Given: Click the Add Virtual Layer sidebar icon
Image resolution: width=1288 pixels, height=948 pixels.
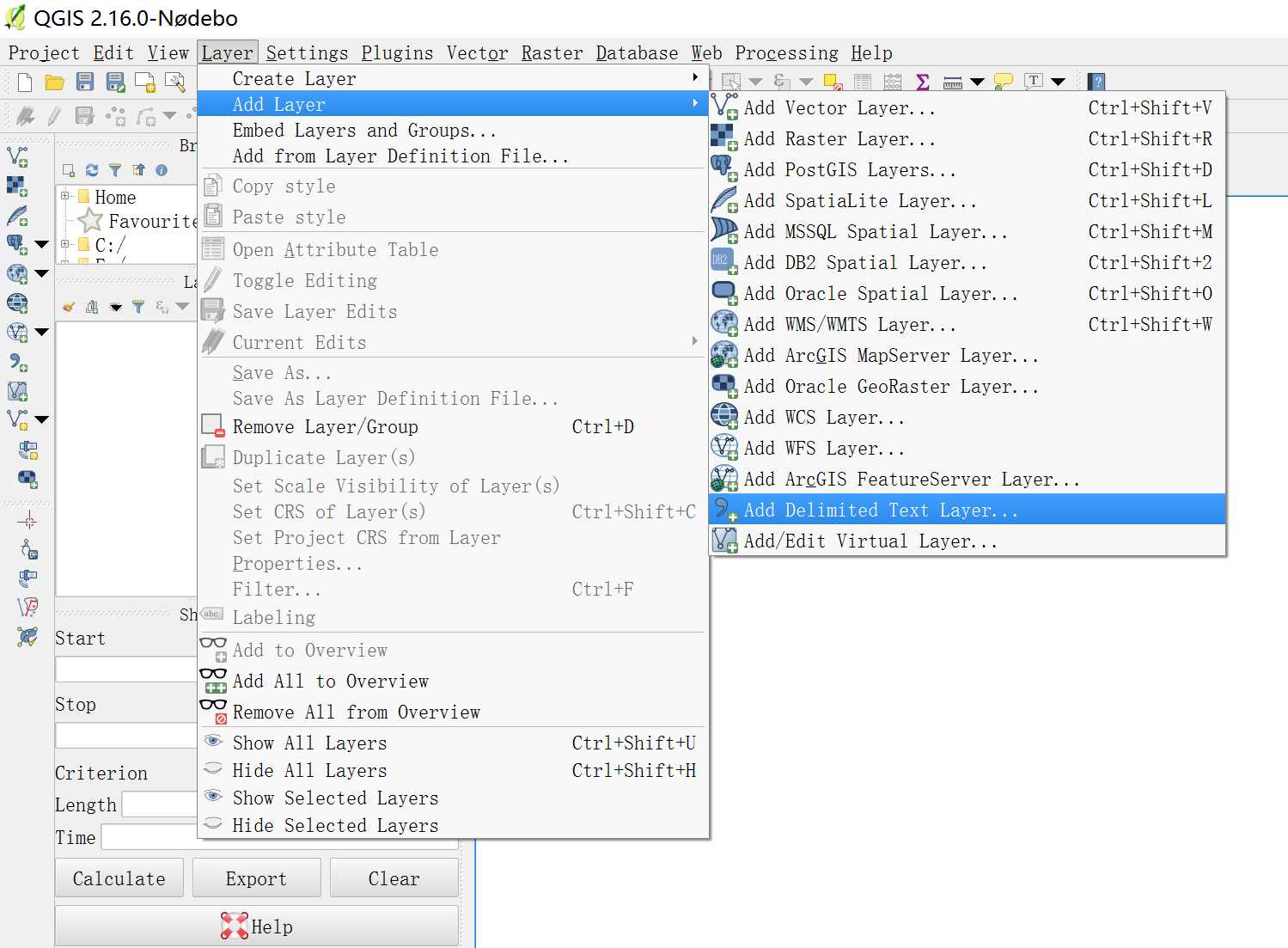Looking at the screenshot, I should (17, 391).
